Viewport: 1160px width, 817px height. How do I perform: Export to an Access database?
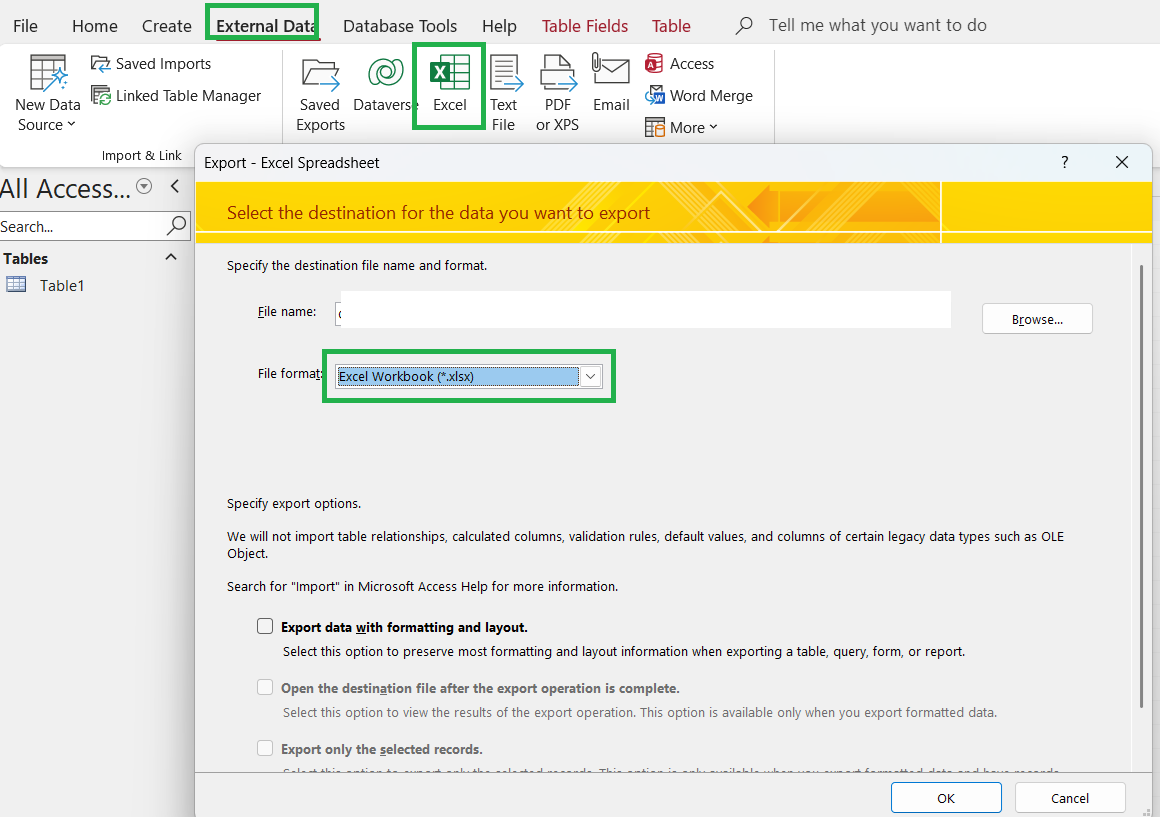pyautogui.click(x=679, y=64)
